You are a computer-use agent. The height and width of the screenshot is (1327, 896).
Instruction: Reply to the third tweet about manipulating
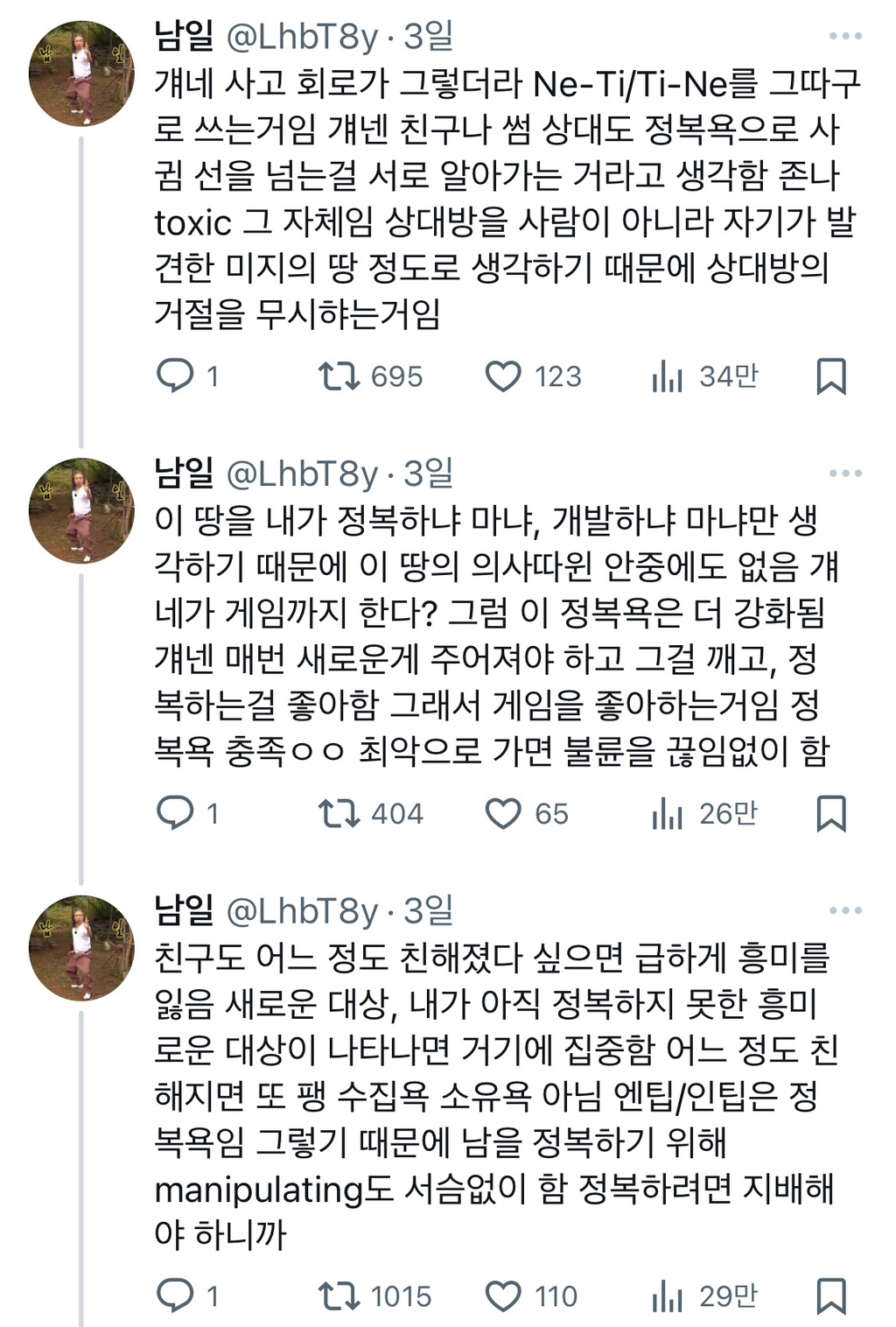(175, 1295)
